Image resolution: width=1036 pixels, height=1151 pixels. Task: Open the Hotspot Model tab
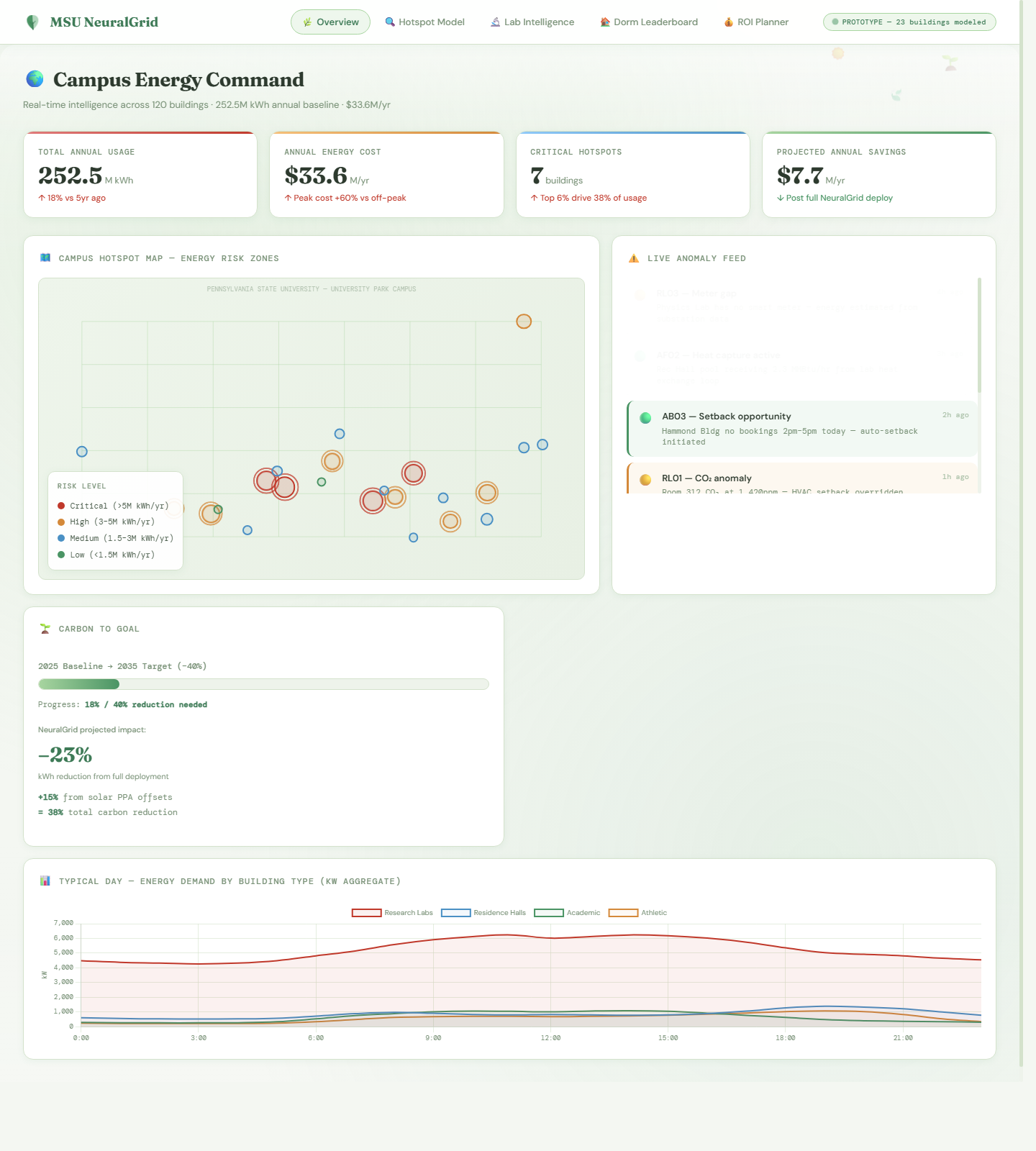[424, 22]
